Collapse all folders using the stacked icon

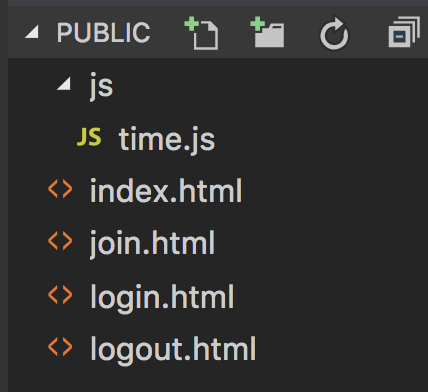404,32
